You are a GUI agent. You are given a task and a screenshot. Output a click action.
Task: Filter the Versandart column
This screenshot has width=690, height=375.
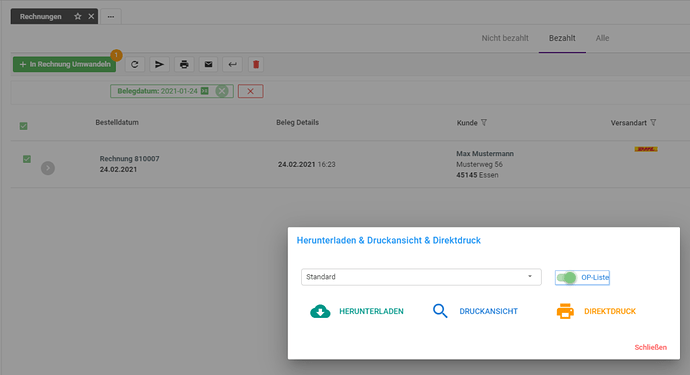[x=653, y=122]
